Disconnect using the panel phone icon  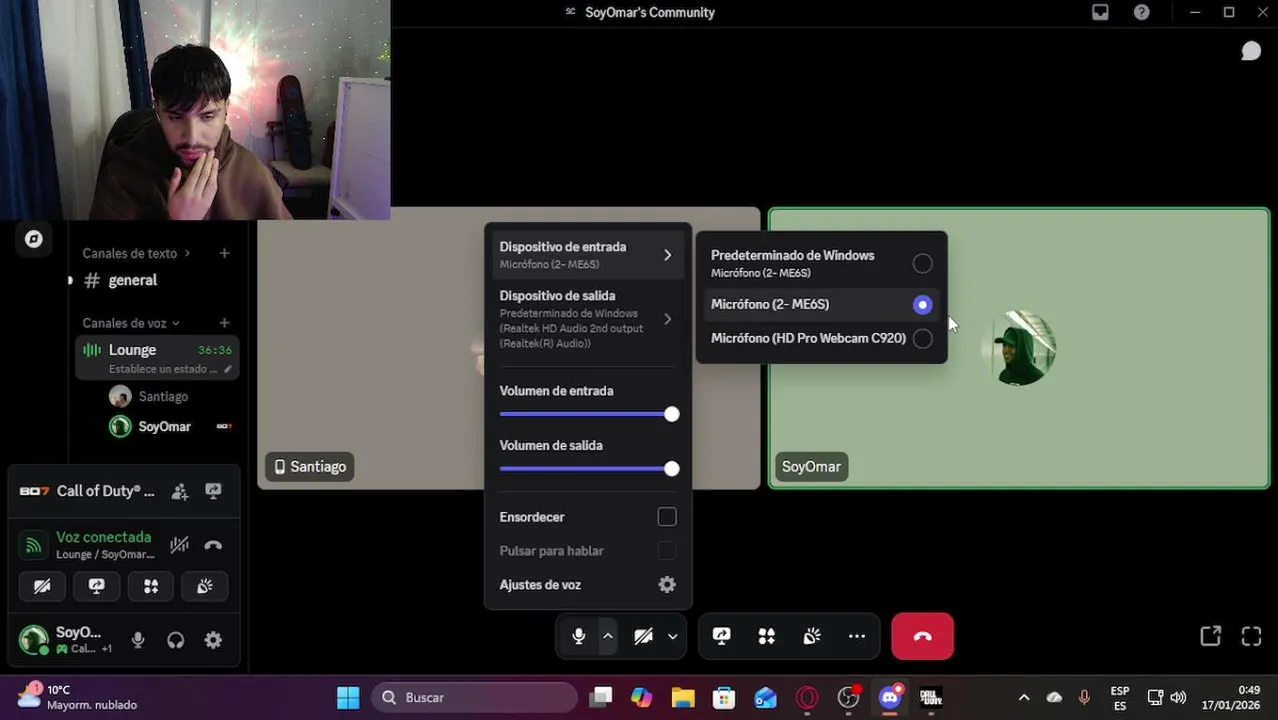click(x=213, y=545)
